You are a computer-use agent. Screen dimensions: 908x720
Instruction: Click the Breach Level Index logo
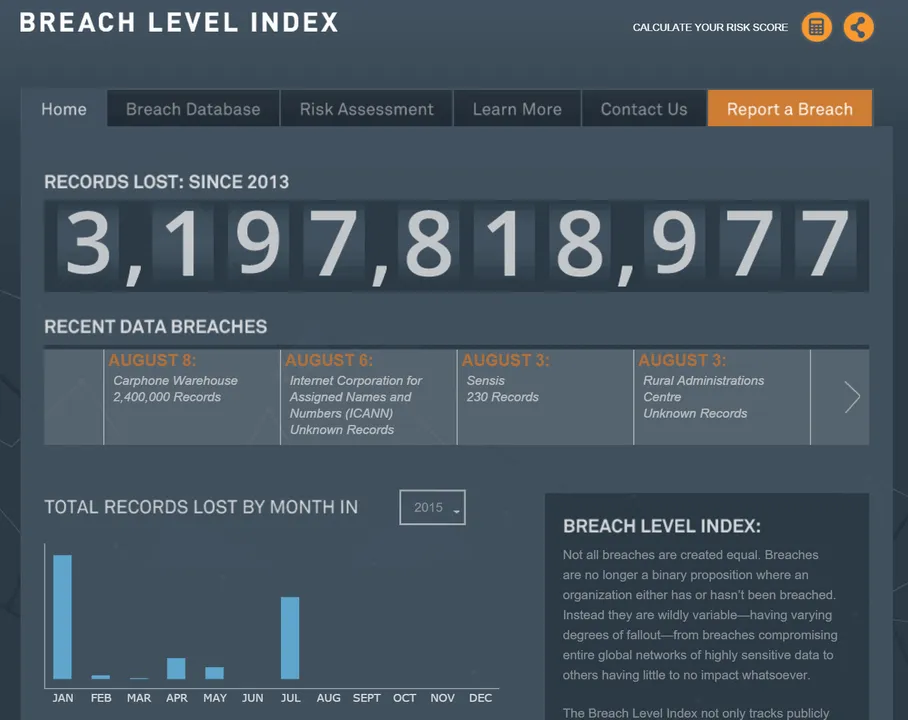point(179,22)
